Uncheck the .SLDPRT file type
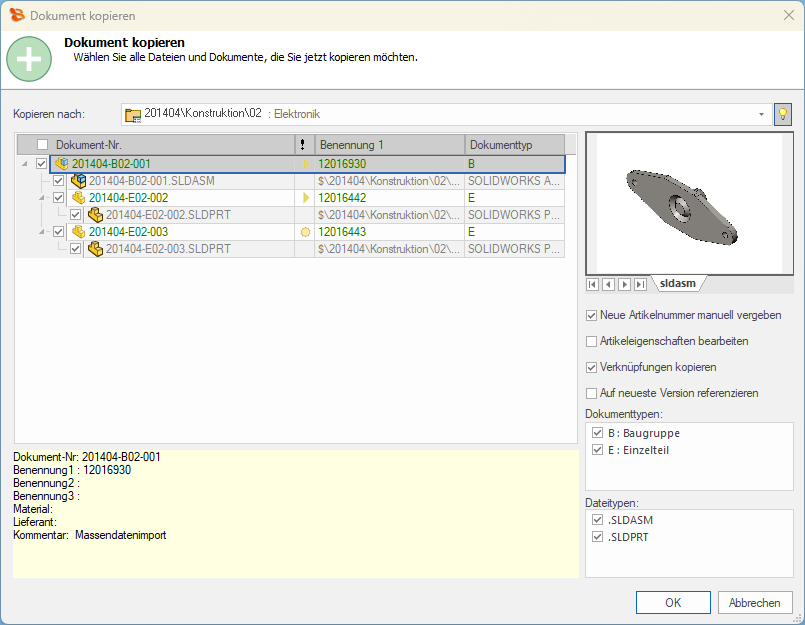This screenshot has height=625, width=805. pyautogui.click(x=598, y=537)
